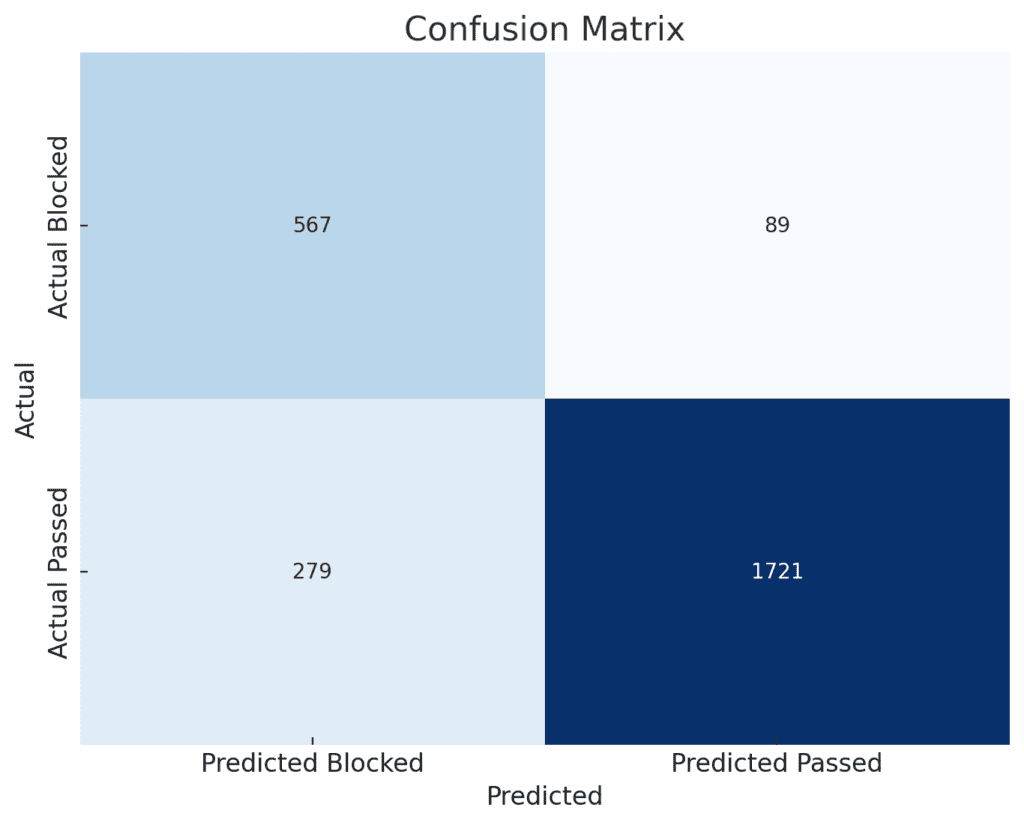Select the cell showing 567

click(x=312, y=225)
